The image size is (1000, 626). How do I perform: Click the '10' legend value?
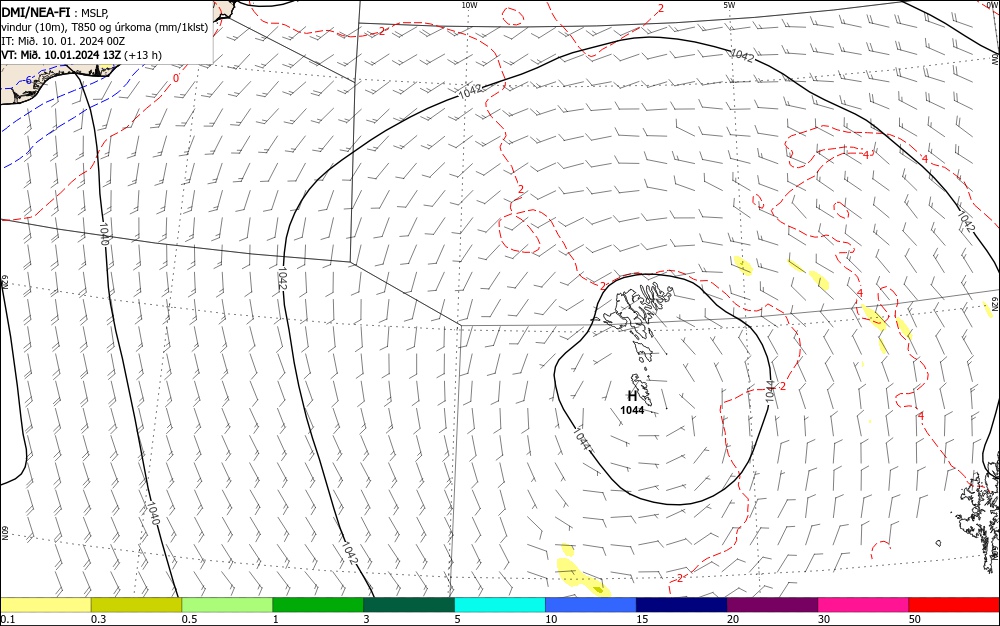click(x=551, y=619)
